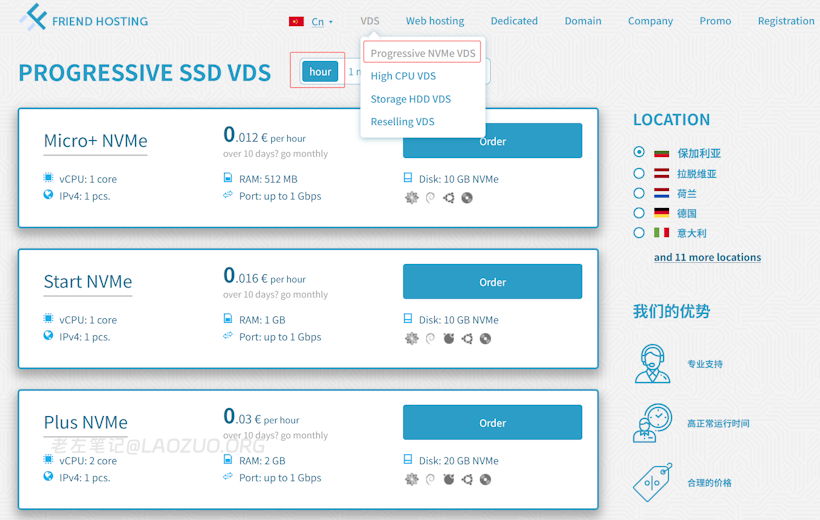Screen dimensions: 820x520
Task: Open the Friend Hosting logo homepage
Action: click(x=84, y=18)
